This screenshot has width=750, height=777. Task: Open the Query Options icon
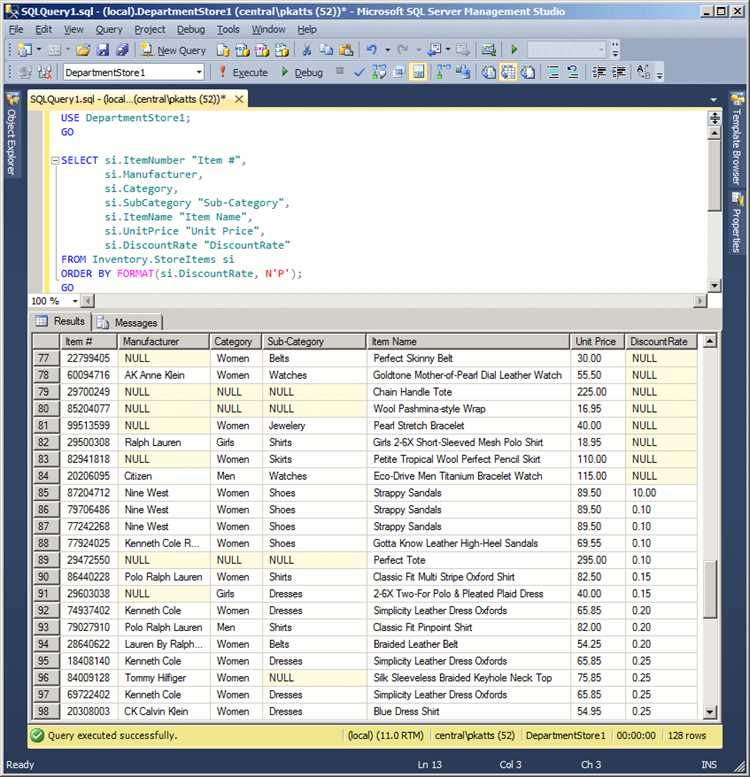(x=399, y=72)
